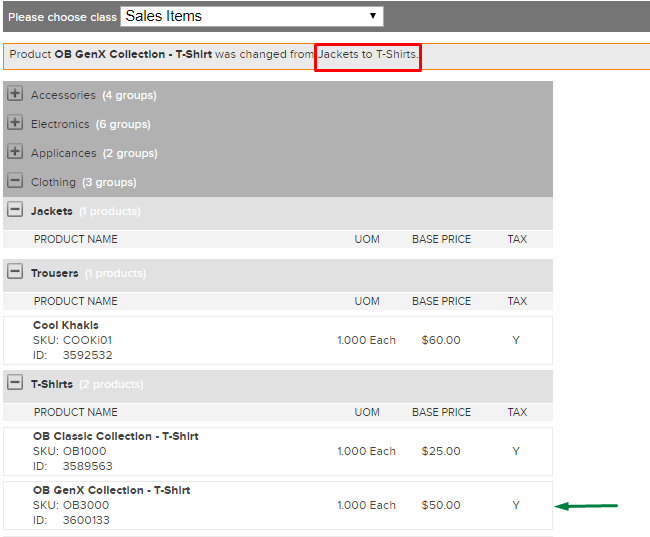This screenshot has height=537, width=650.
Task: Select the Accessories (4 groups) row label
Action: tap(94, 95)
